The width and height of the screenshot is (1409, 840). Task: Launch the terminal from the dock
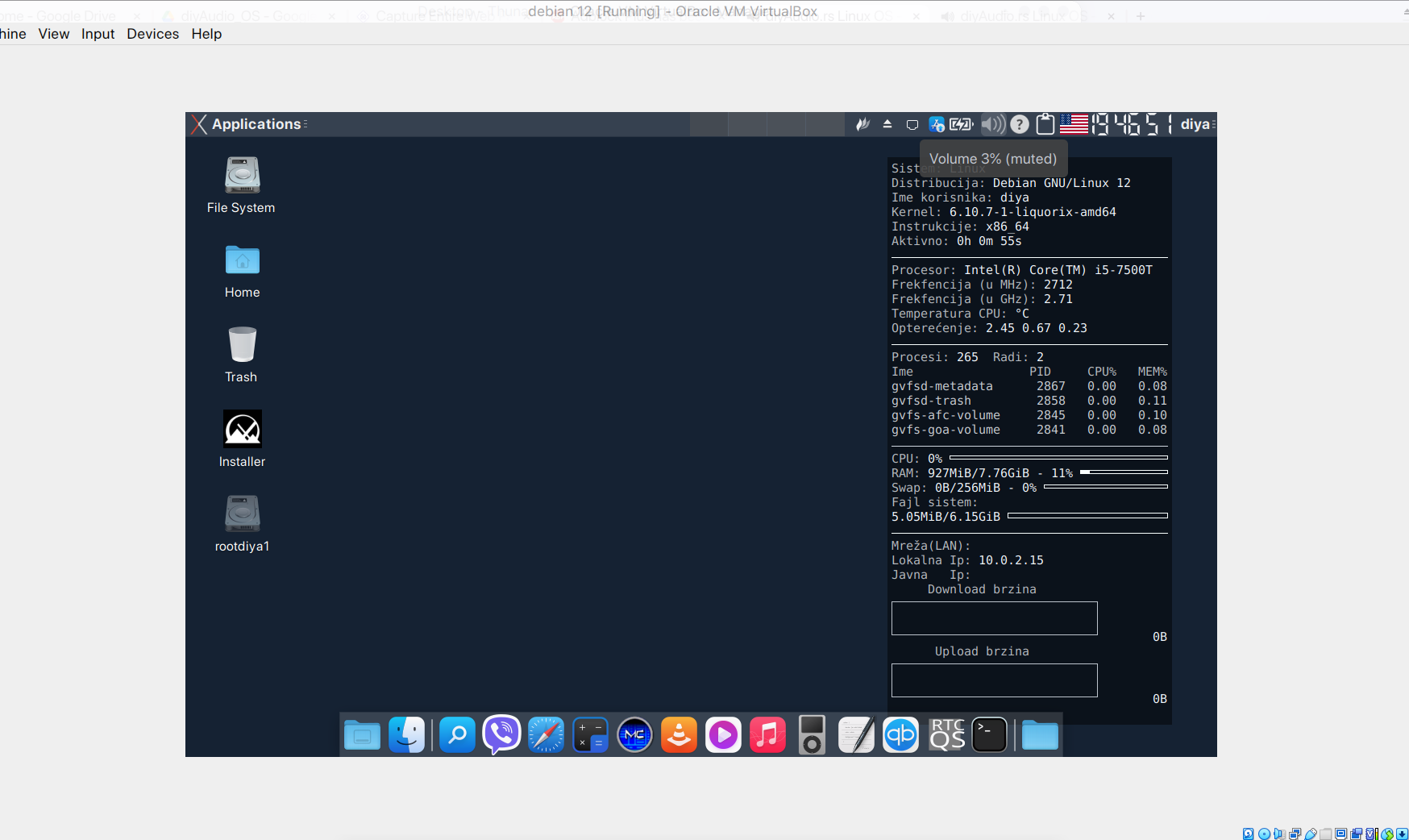pyautogui.click(x=989, y=735)
